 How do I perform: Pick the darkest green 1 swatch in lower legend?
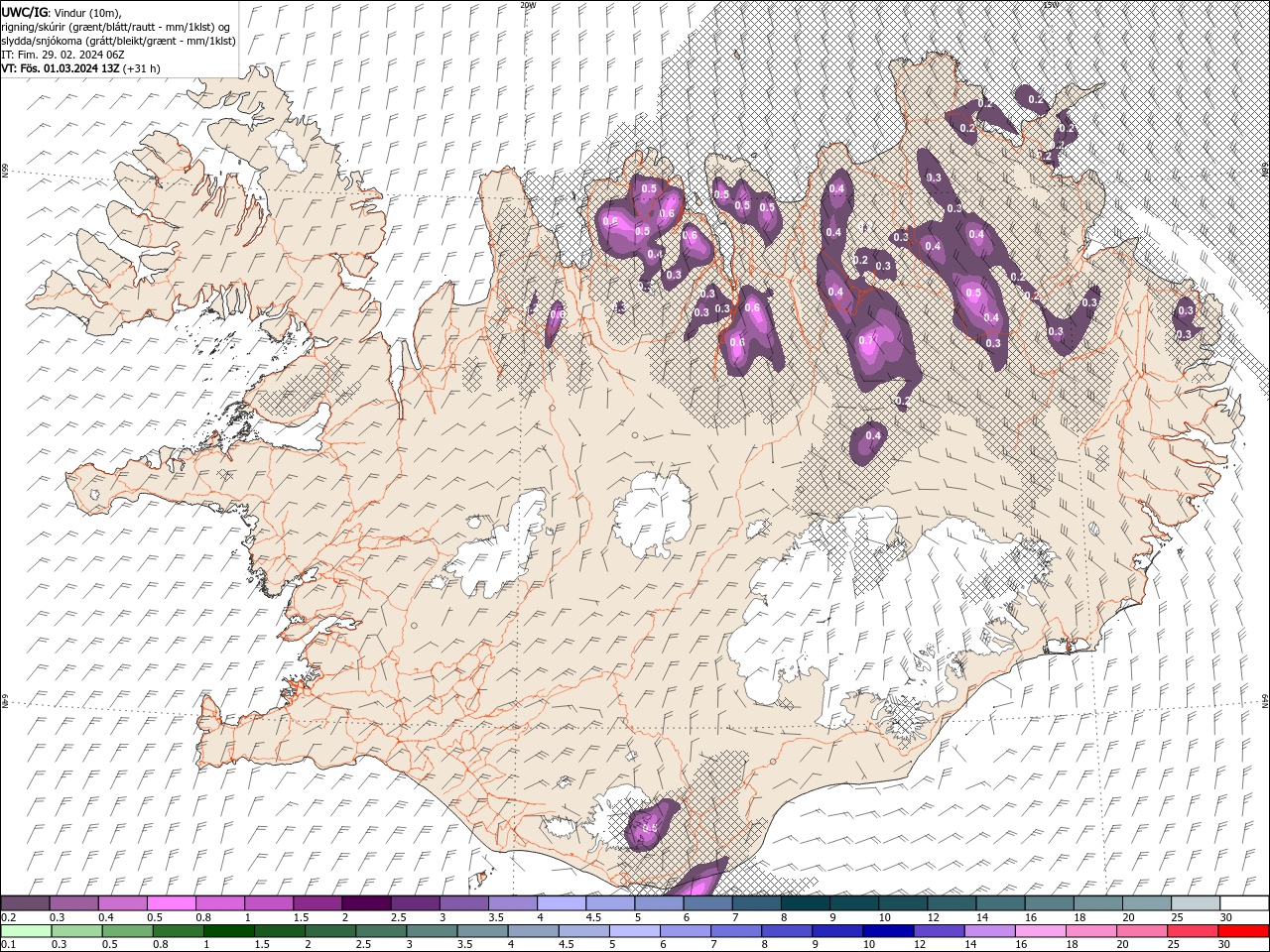point(228,931)
